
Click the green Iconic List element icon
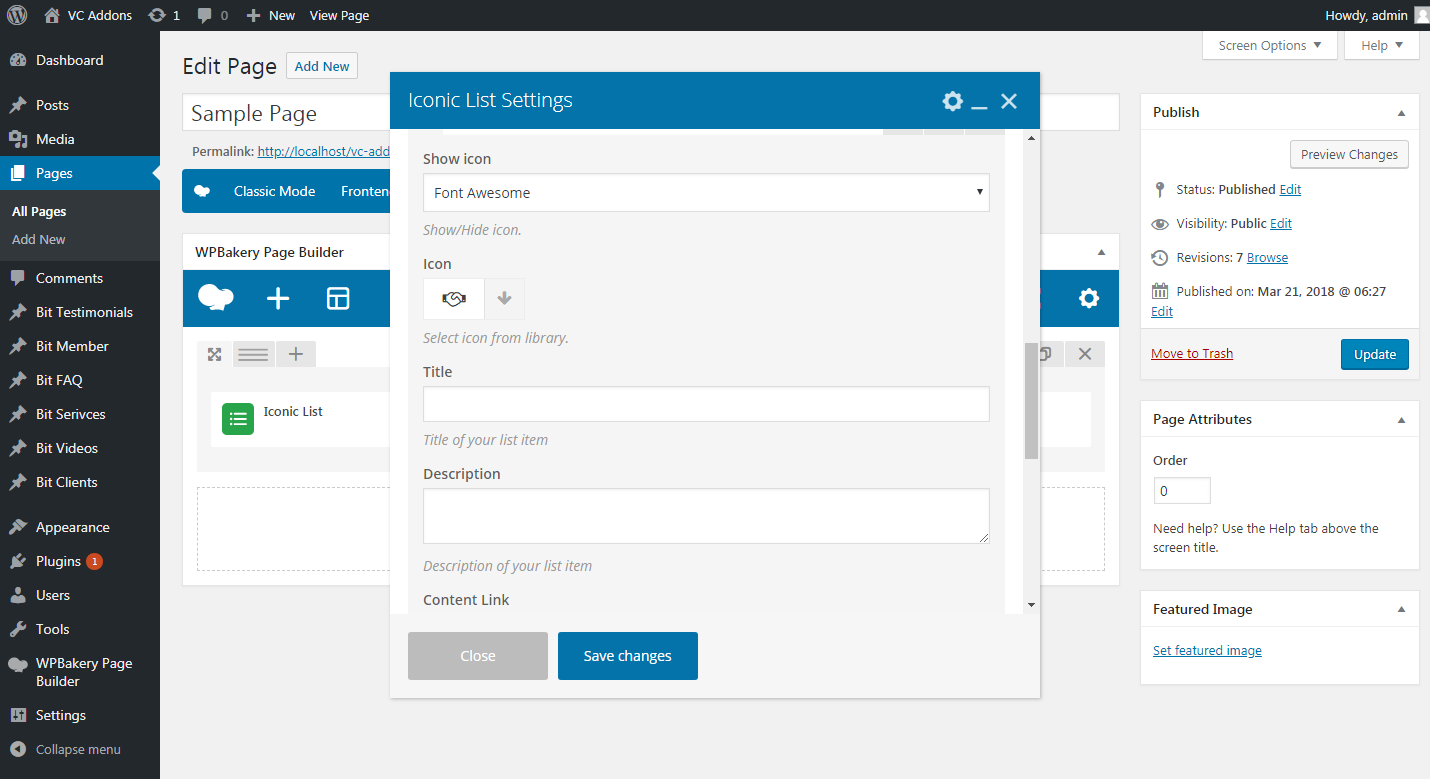(238, 419)
